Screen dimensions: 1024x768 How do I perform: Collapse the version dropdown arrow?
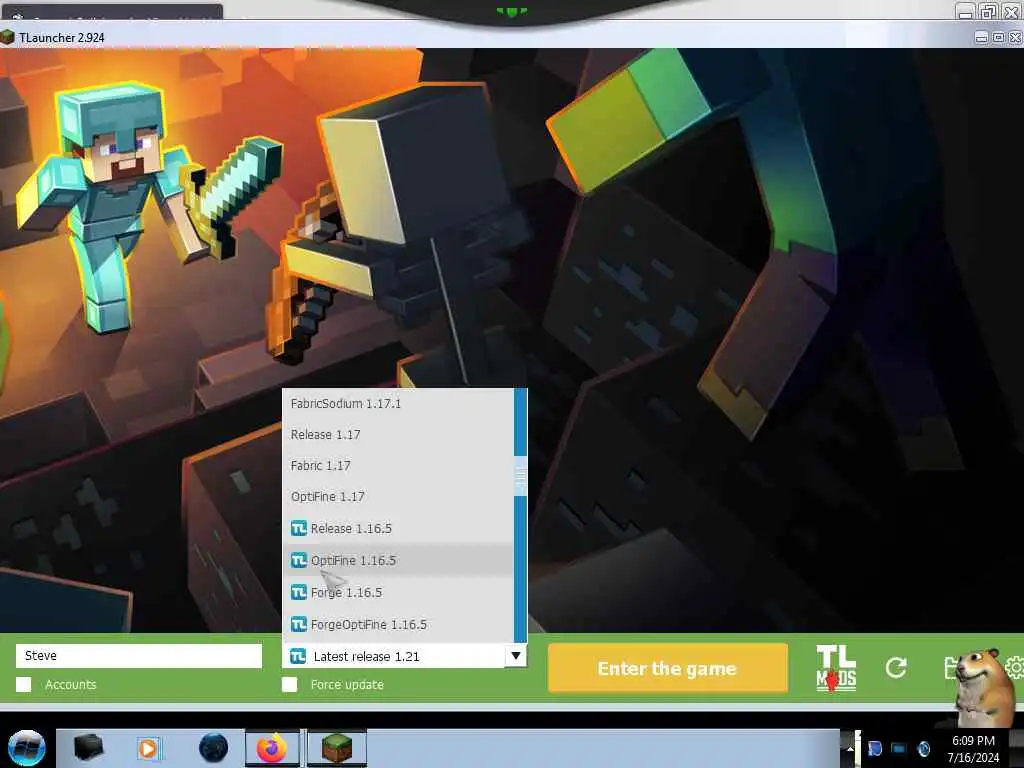pos(516,656)
